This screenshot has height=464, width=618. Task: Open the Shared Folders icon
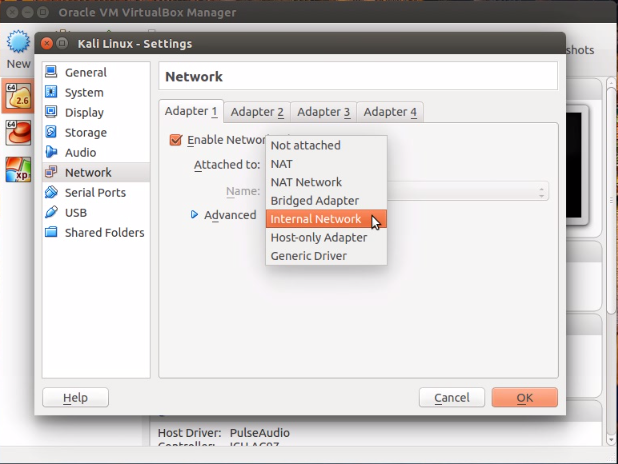[51, 232]
